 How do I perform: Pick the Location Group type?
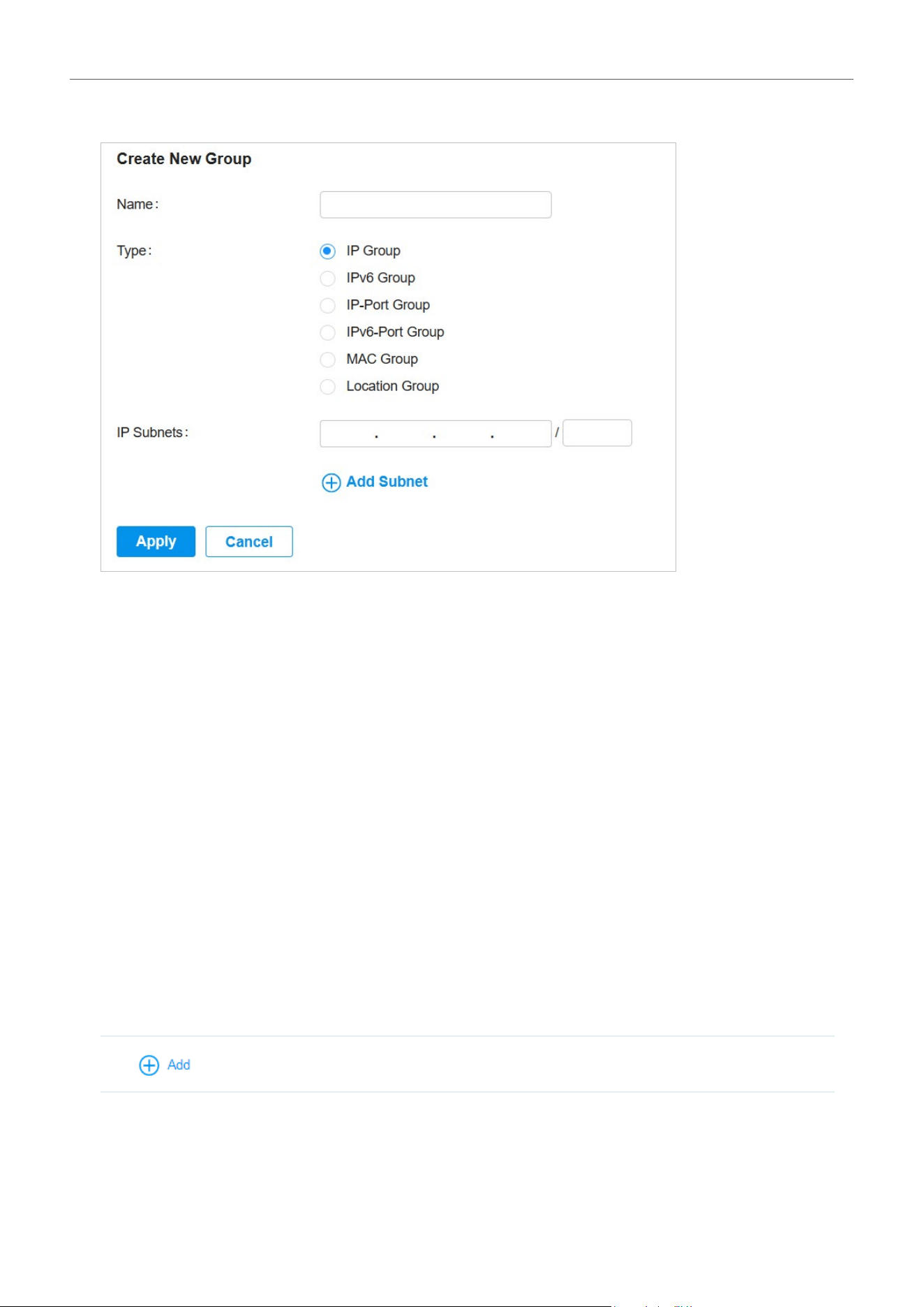coord(327,387)
